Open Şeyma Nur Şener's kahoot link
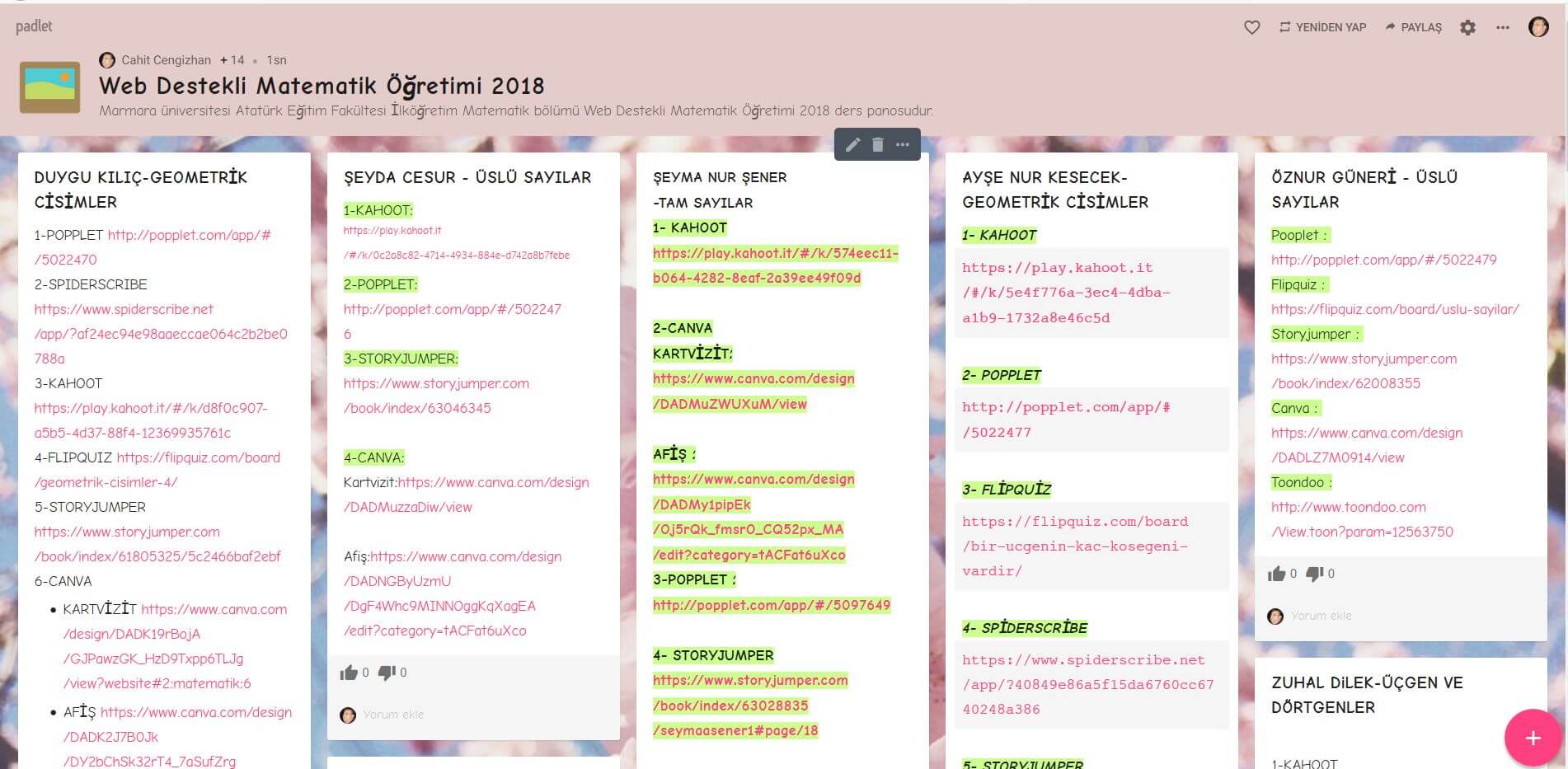The width and height of the screenshot is (1568, 769). 775,265
